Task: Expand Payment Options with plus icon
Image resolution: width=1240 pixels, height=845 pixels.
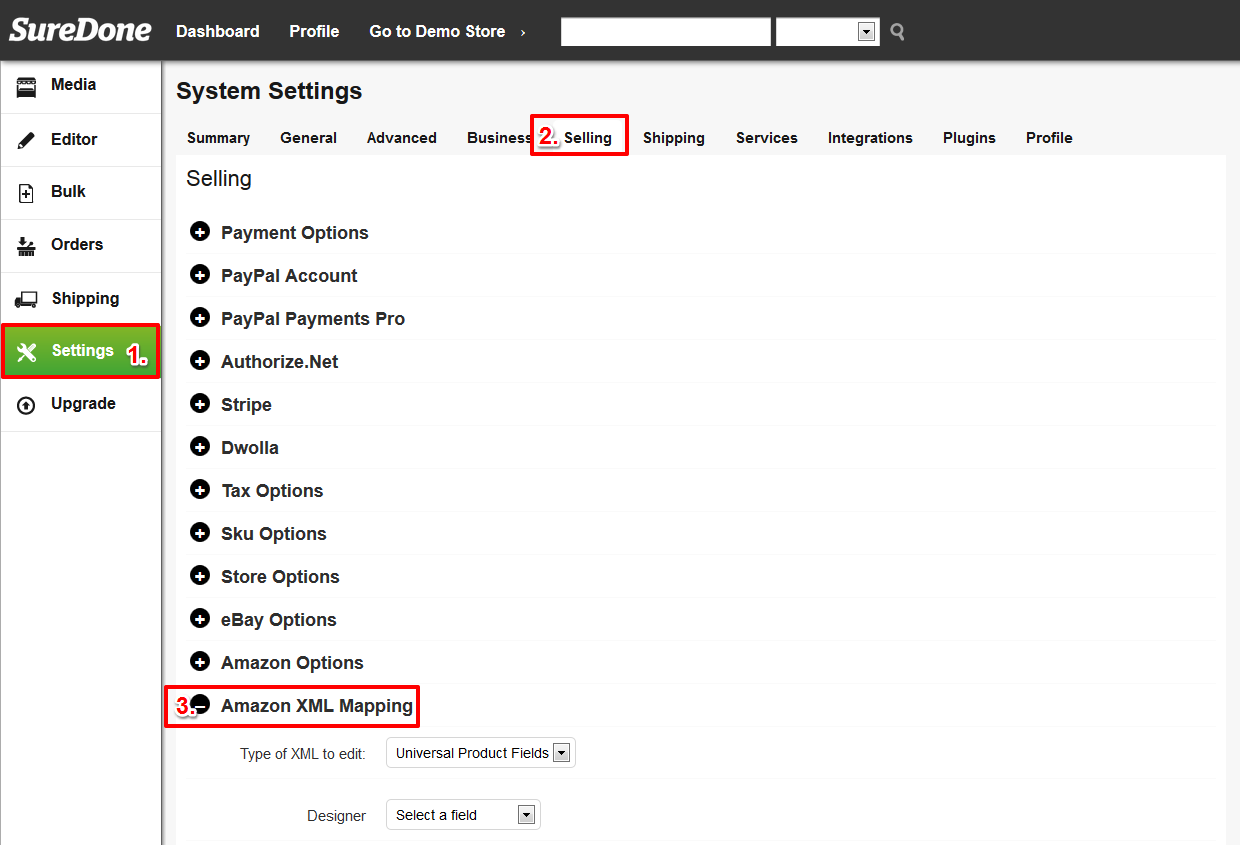Action: 200,232
